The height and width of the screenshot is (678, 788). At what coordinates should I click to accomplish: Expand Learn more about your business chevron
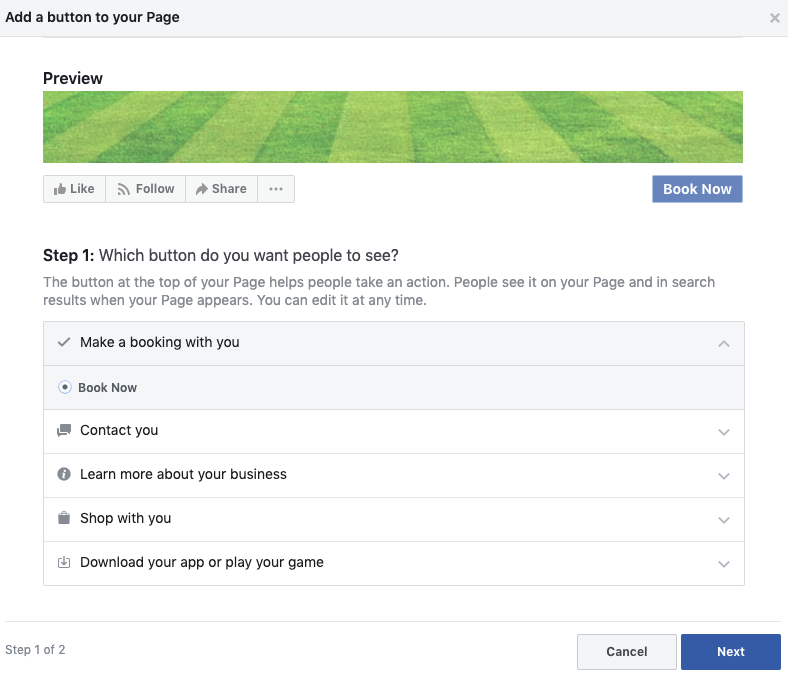[x=724, y=475]
